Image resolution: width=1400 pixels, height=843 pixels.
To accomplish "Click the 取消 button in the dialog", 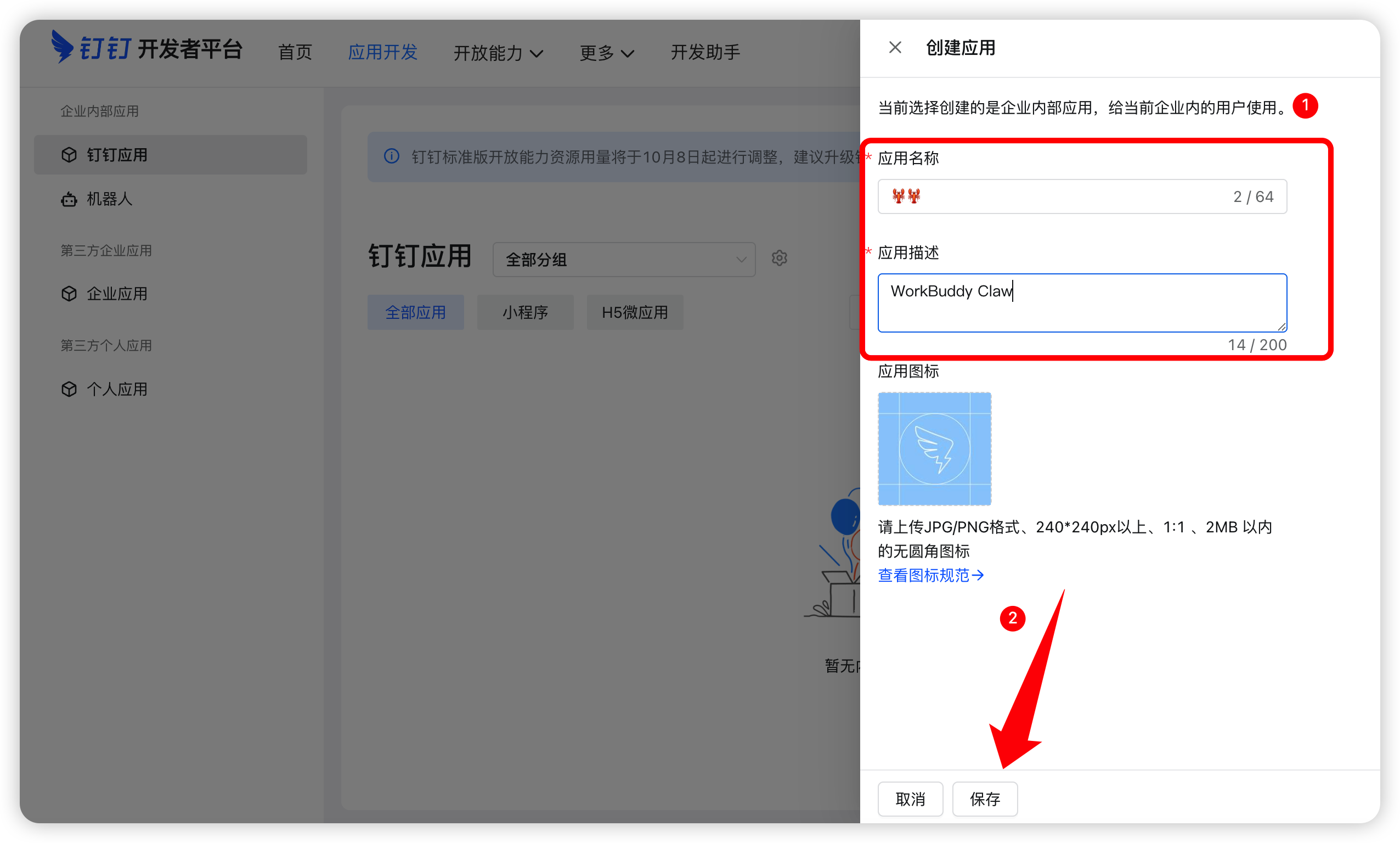I will click(x=910, y=799).
